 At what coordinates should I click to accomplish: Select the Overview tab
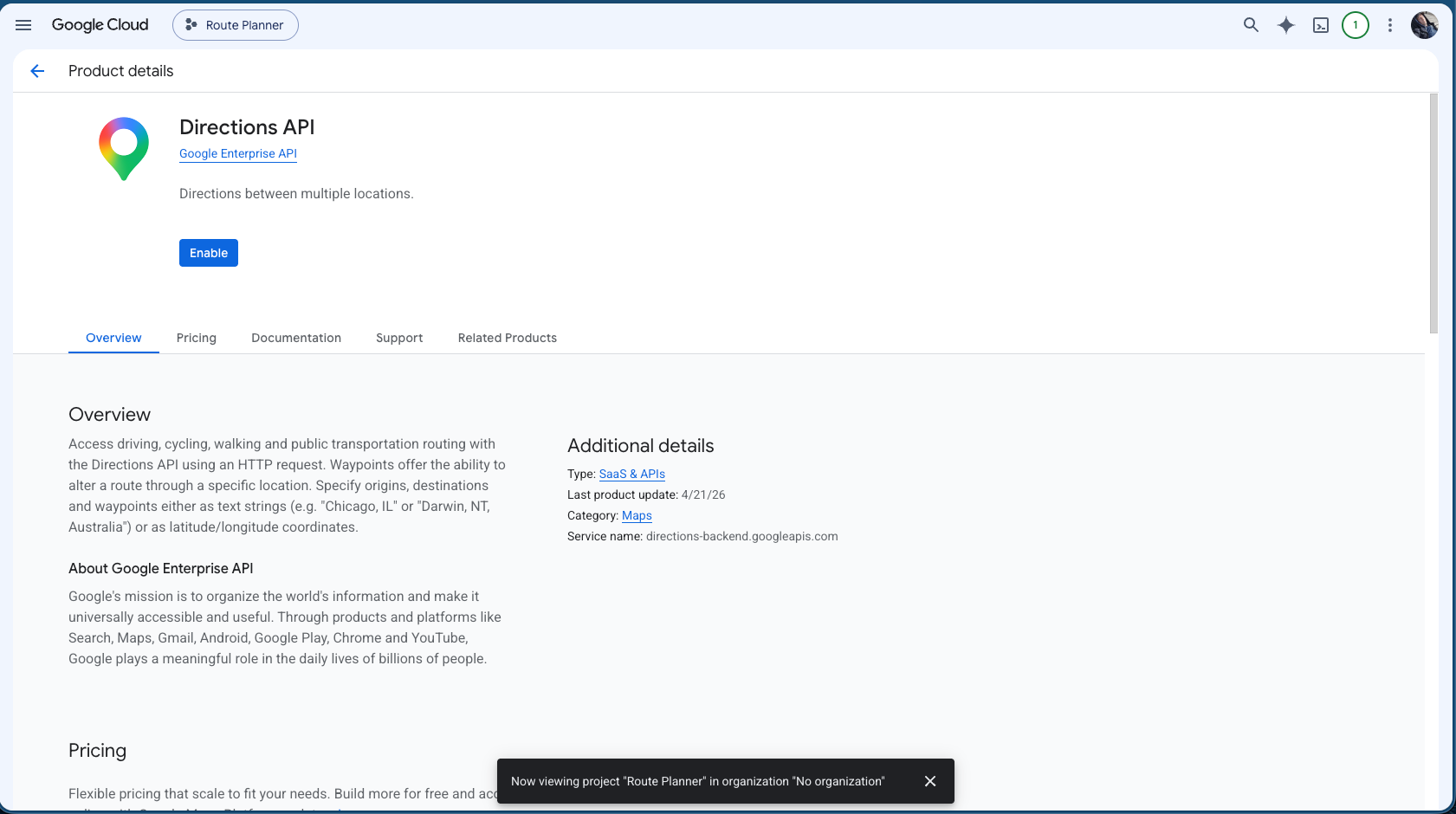pyautogui.click(x=113, y=338)
